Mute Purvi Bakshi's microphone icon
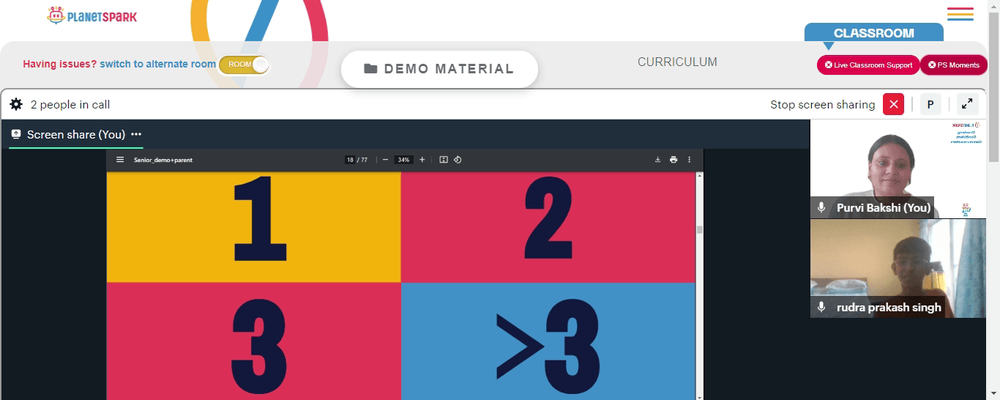 point(821,207)
